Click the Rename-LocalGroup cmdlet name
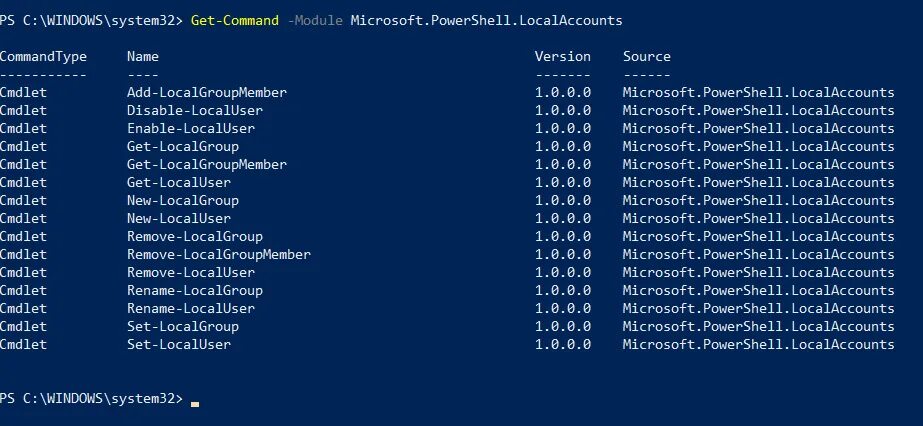The width and height of the screenshot is (923, 426). tap(195, 290)
